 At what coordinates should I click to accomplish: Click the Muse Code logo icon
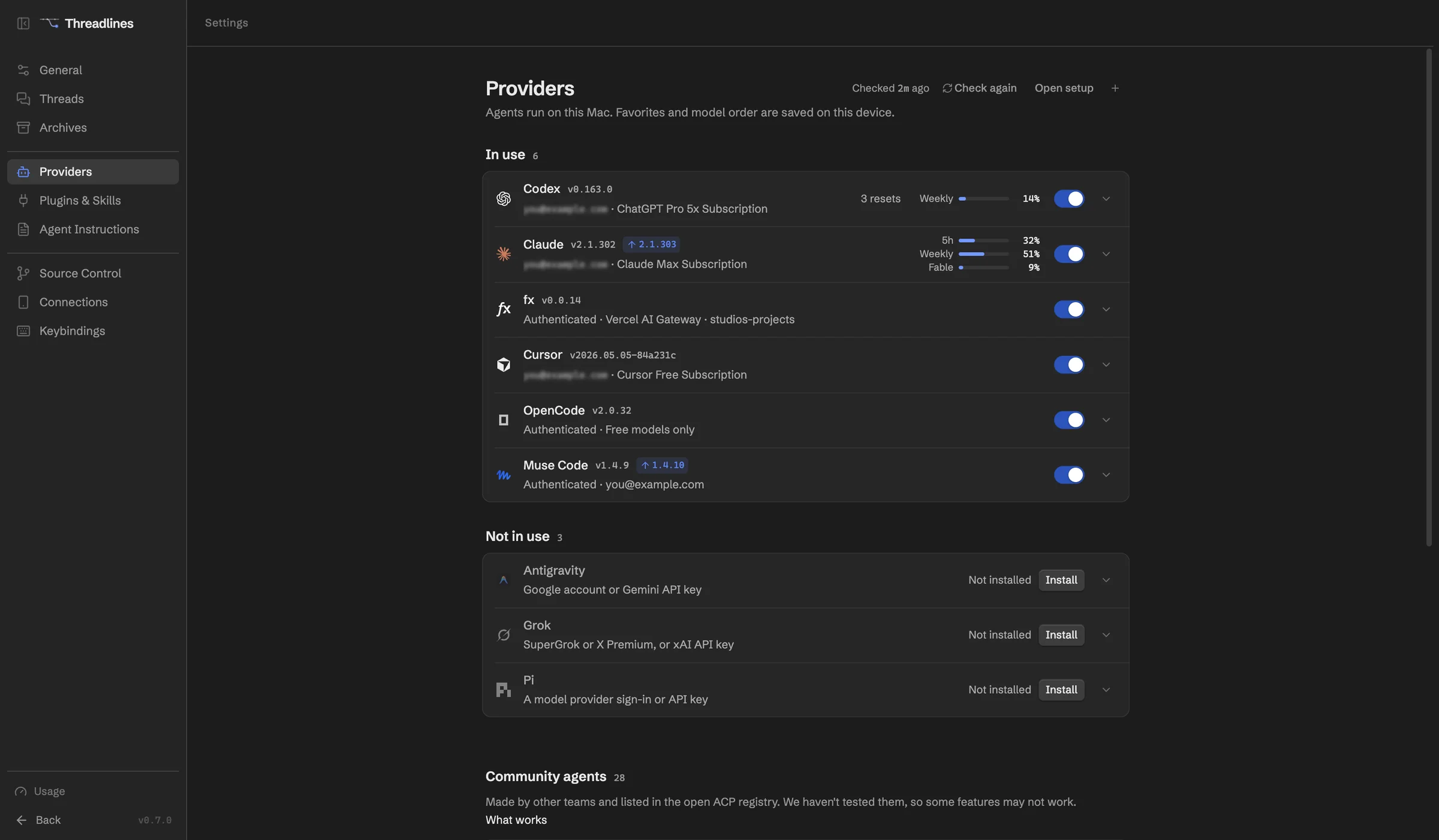[504, 475]
